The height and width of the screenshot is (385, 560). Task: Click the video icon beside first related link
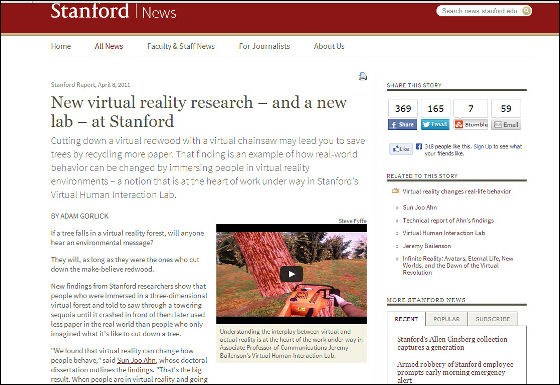(395, 191)
